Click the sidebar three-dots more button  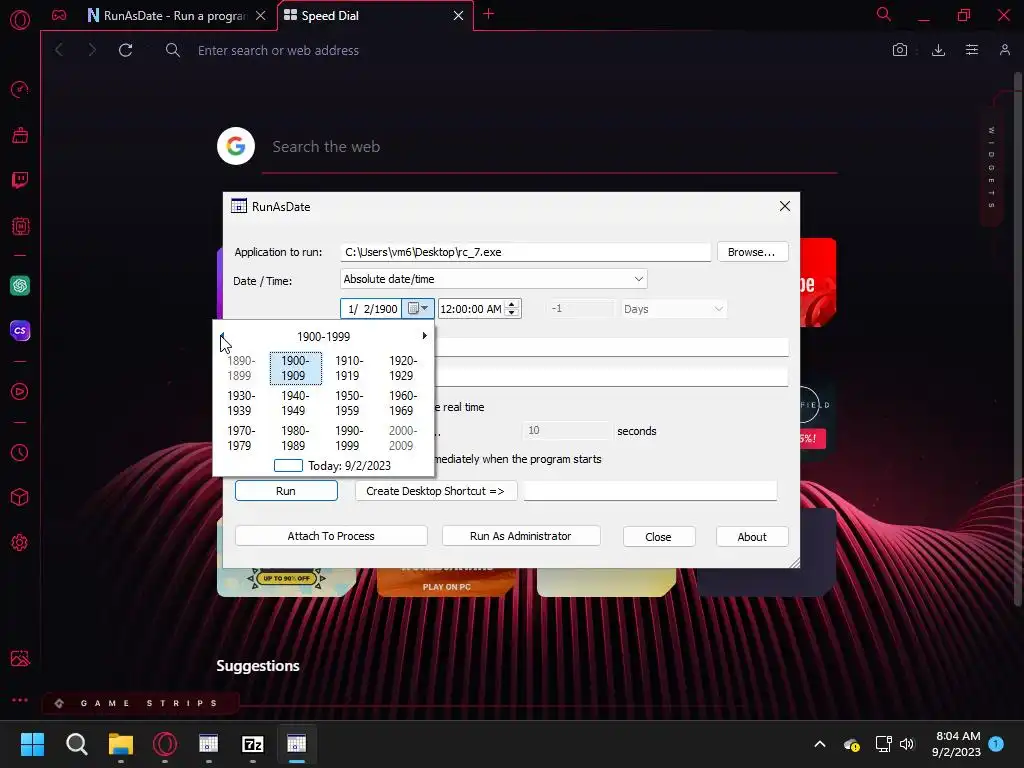click(20, 700)
